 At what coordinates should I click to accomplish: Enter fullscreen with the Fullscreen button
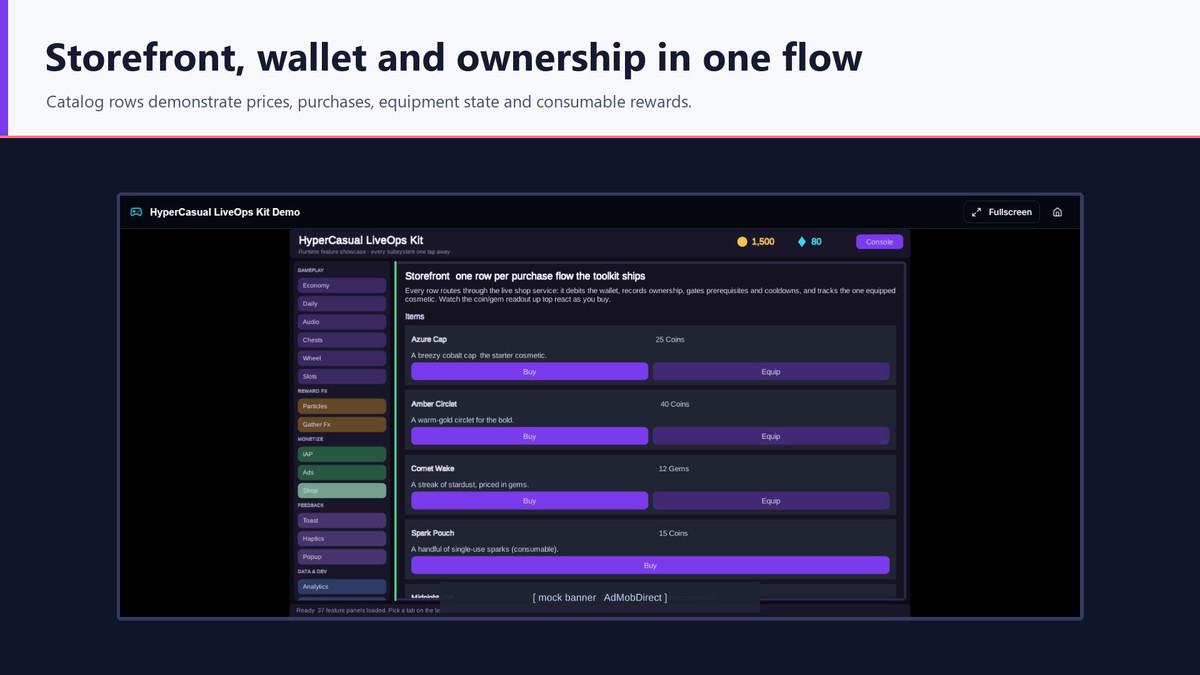point(1002,212)
